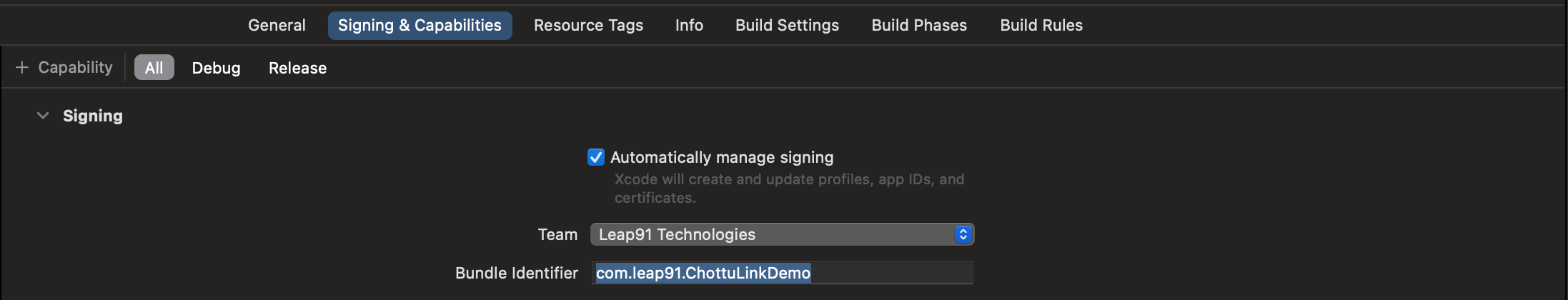This screenshot has height=300, width=1568.
Task: Switch to the Build Phases tab
Action: [919, 25]
